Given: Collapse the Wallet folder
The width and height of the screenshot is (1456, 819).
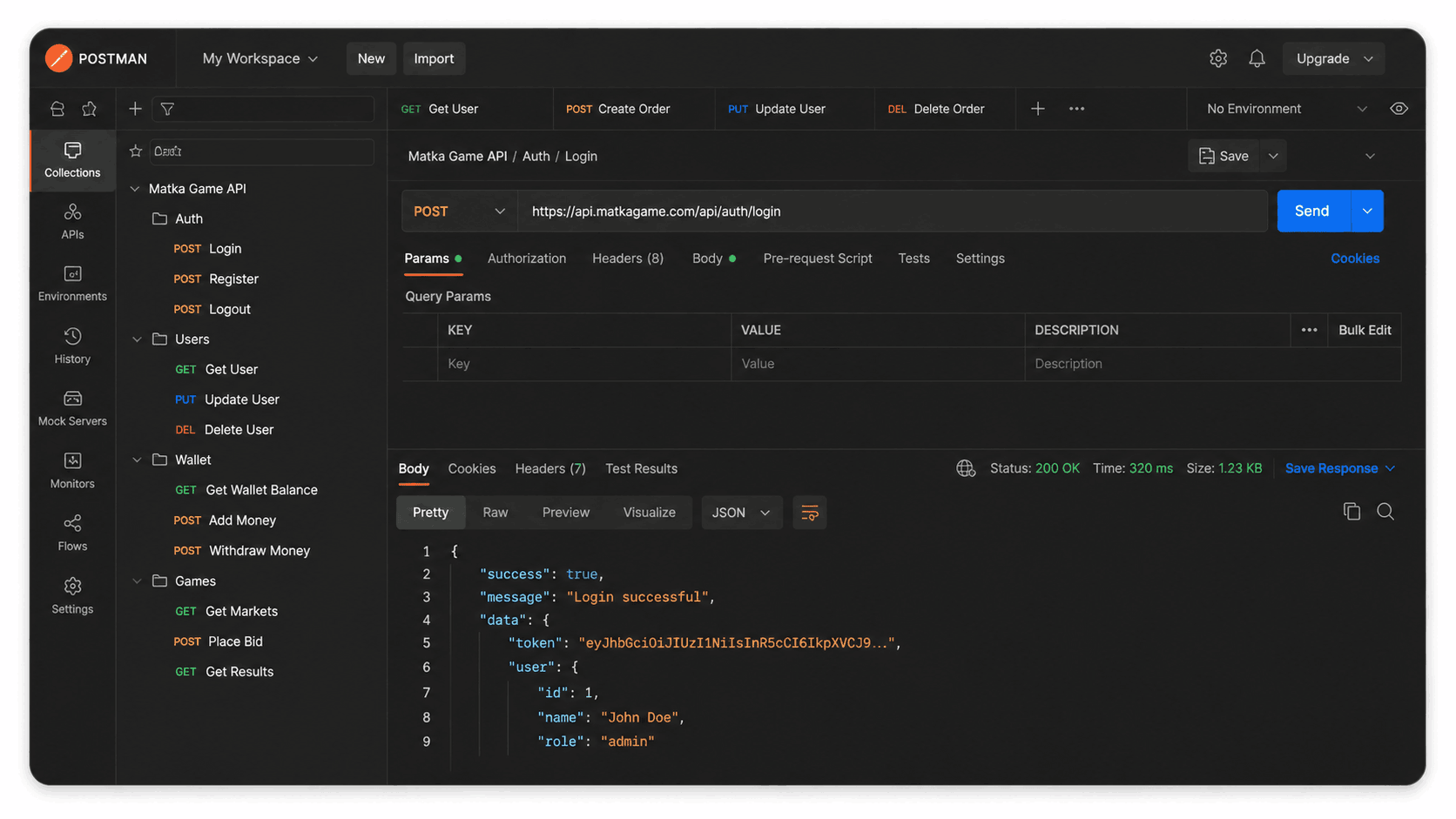Looking at the screenshot, I should pos(137,460).
